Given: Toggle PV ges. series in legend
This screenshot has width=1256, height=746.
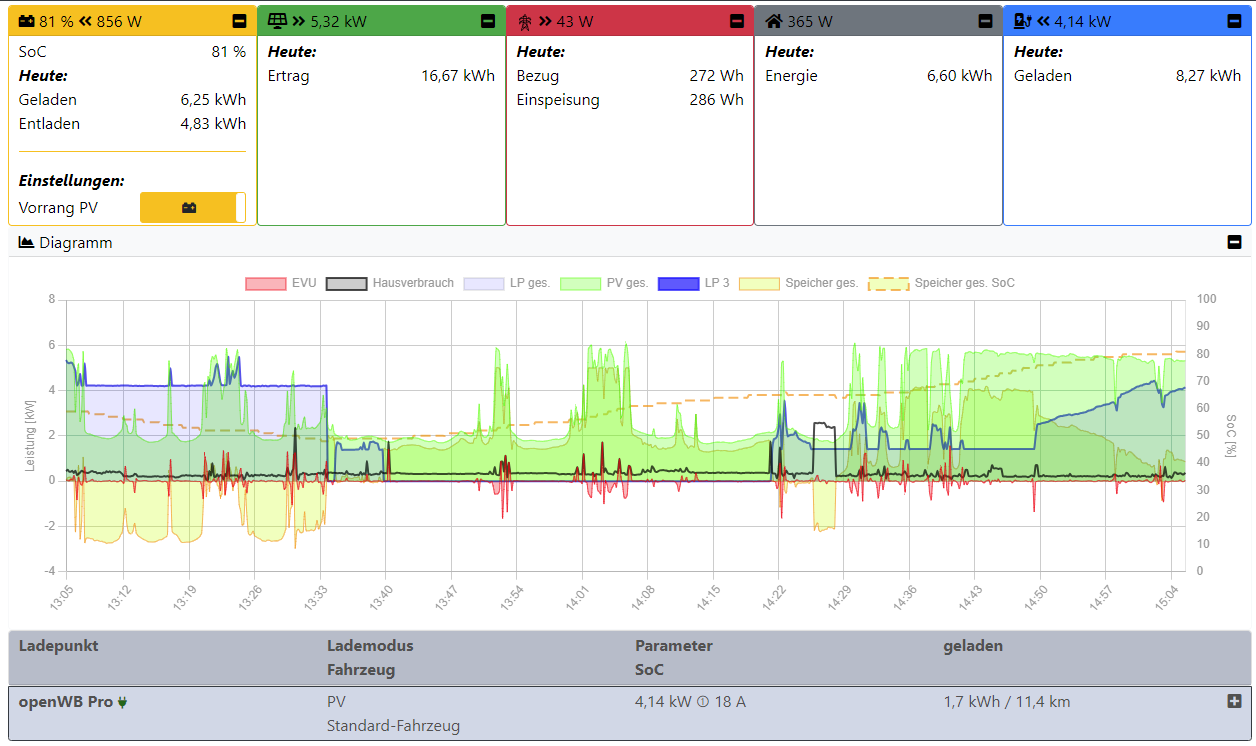Looking at the screenshot, I should pyautogui.click(x=604, y=283).
